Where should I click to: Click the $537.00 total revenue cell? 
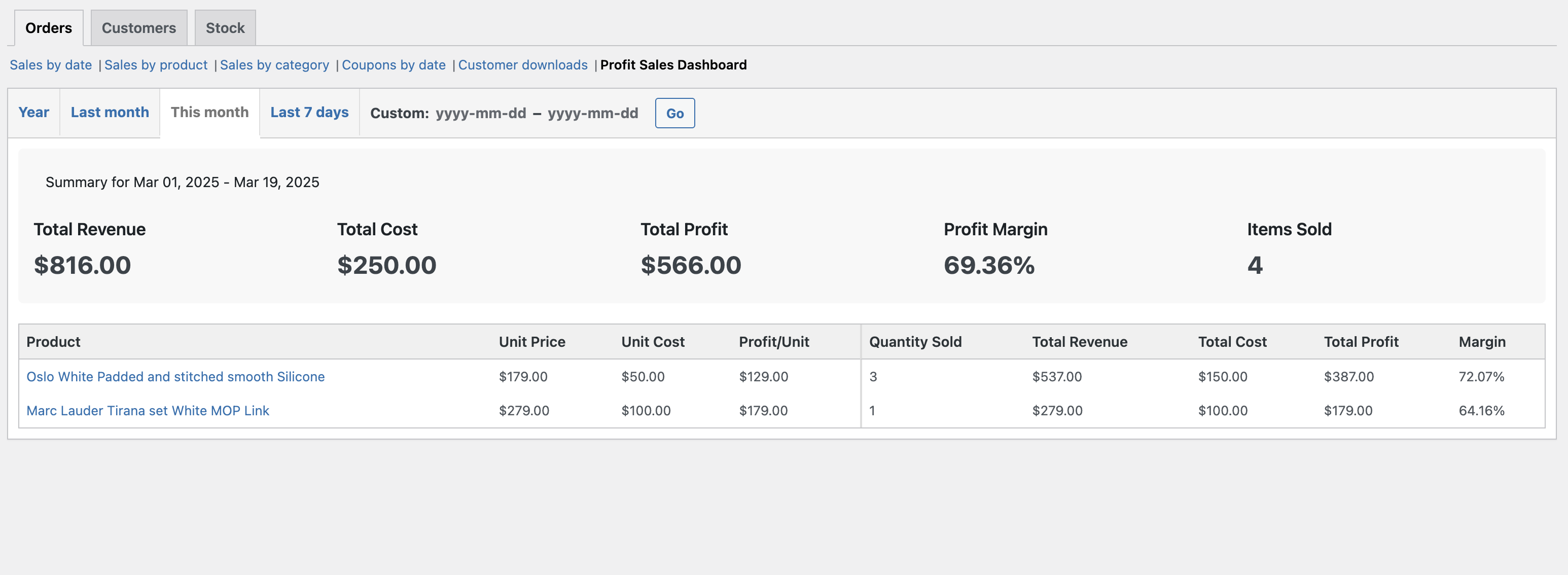(1057, 377)
